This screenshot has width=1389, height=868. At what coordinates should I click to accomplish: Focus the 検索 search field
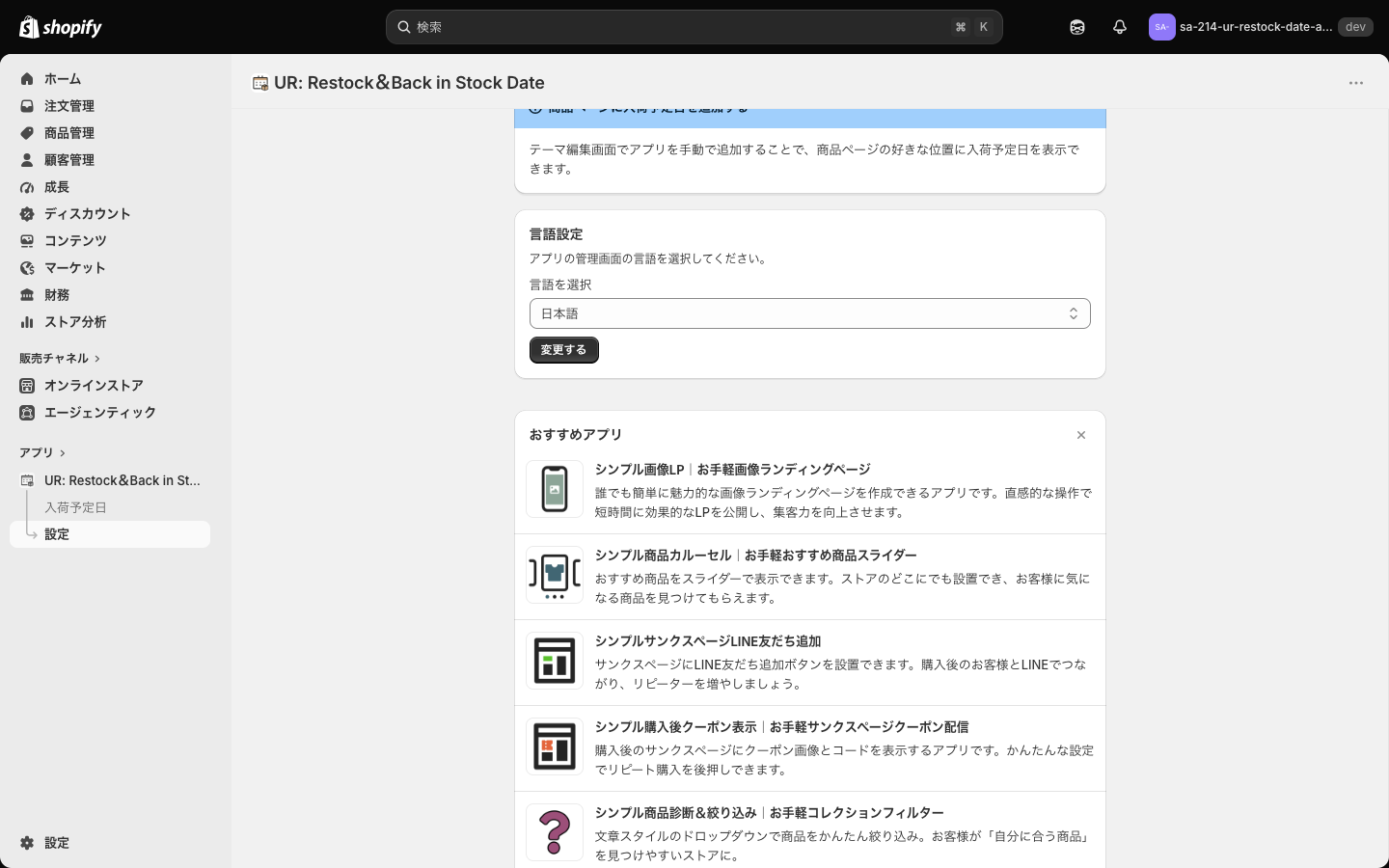tap(694, 27)
